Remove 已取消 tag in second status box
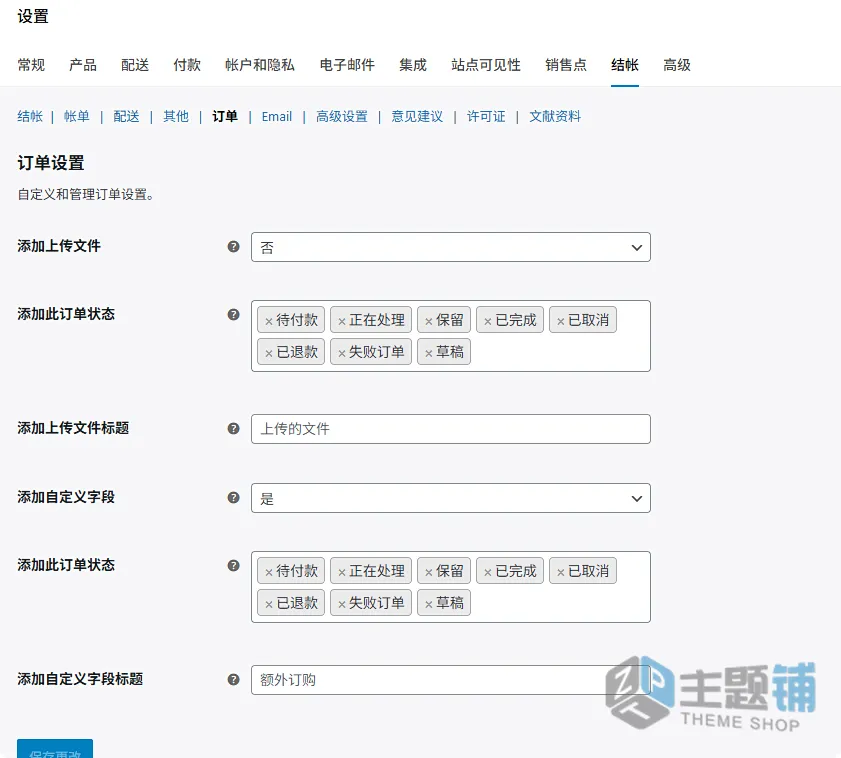 pos(560,572)
